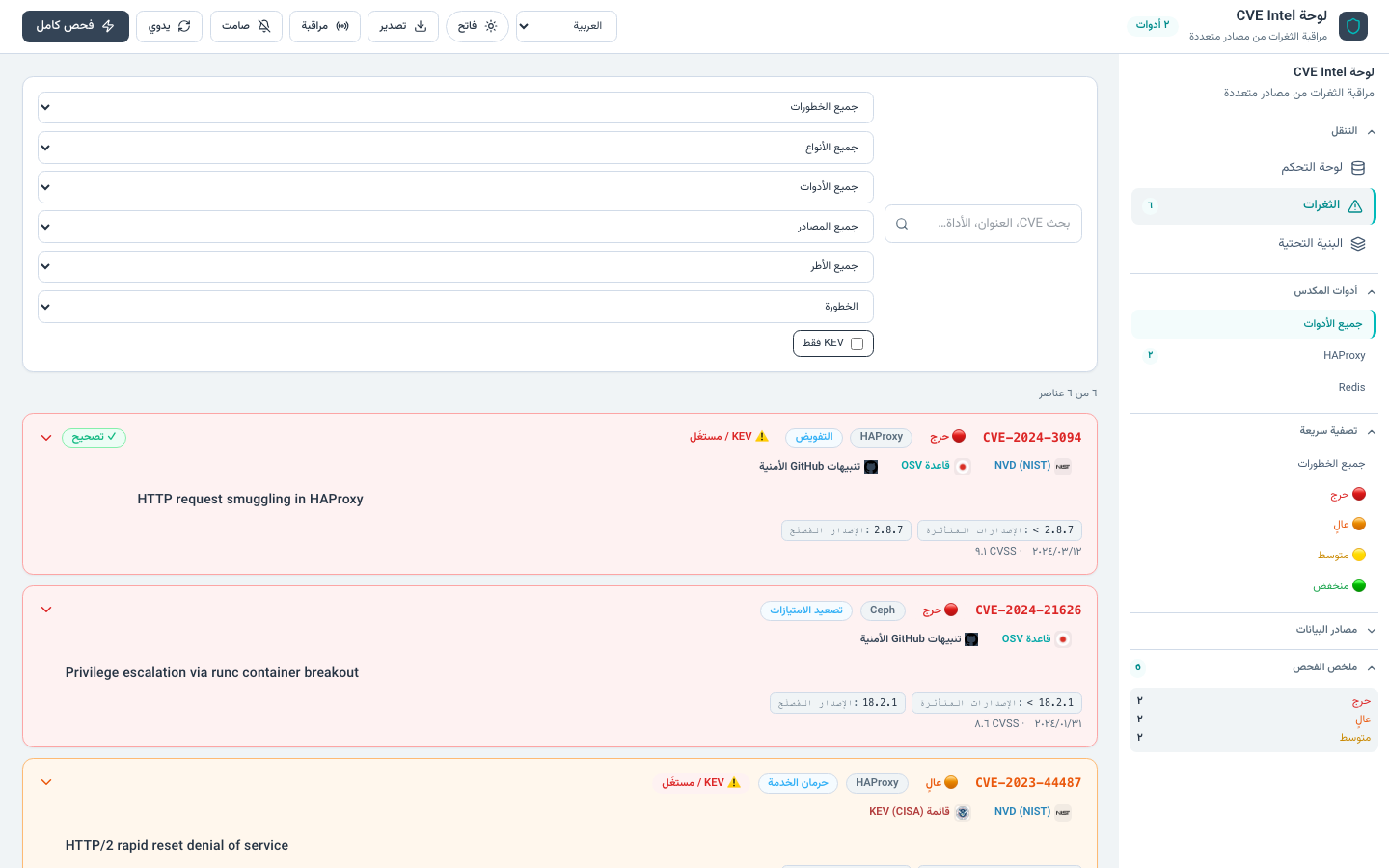Expand CVE-2023-44487 card chevron
The image size is (1389, 868).
pyautogui.click(x=46, y=783)
